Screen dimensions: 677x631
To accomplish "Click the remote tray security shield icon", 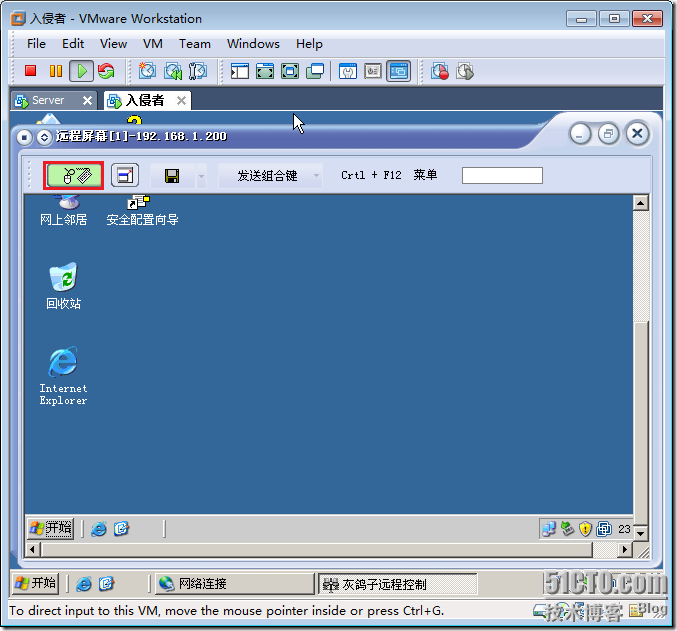I will tap(585, 529).
